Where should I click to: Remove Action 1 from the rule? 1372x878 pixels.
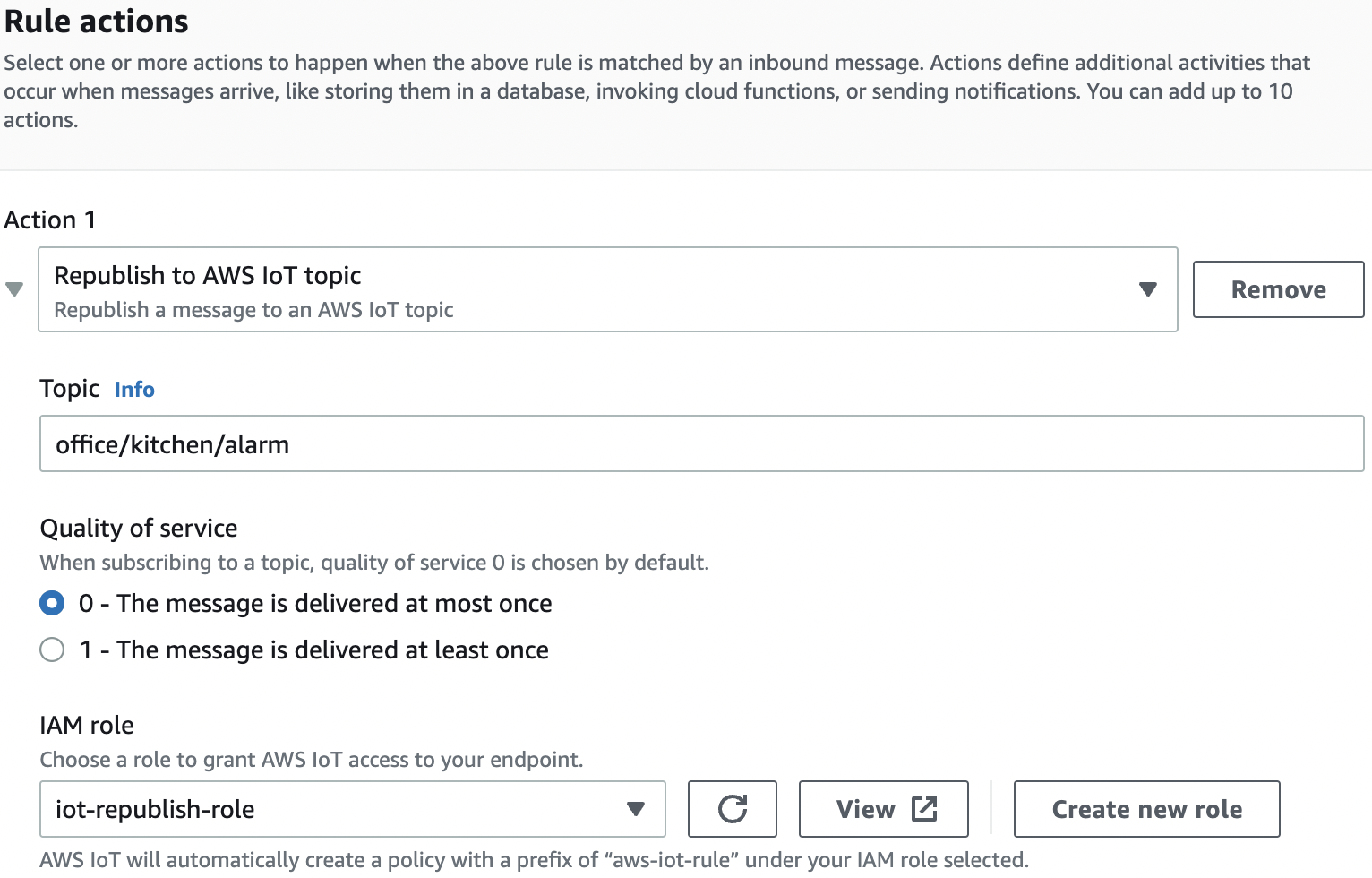[x=1278, y=289]
